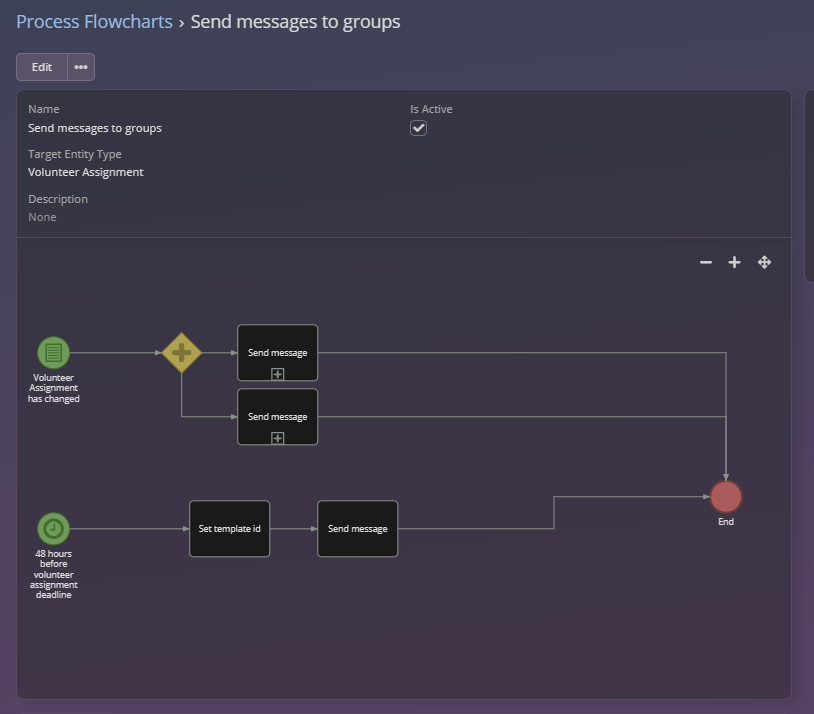Expand the second Send message subprocess plus
Image resolution: width=814 pixels, height=714 pixels.
tap(278, 438)
